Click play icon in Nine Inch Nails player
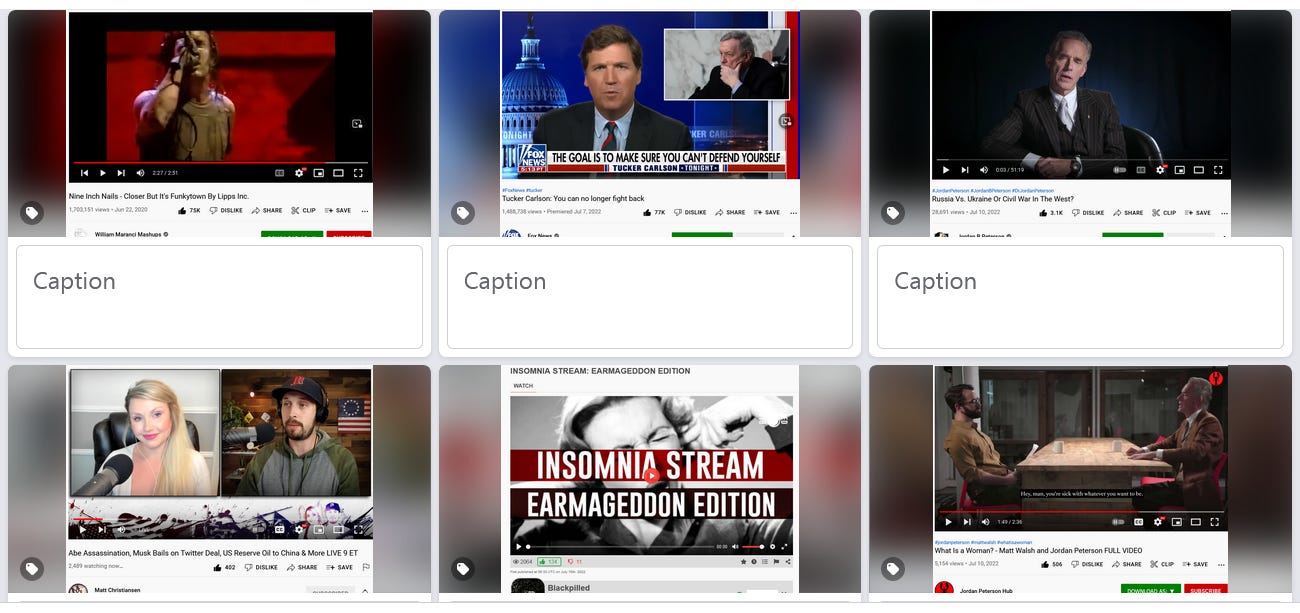Screen dimensions: 1300x613 point(102,173)
